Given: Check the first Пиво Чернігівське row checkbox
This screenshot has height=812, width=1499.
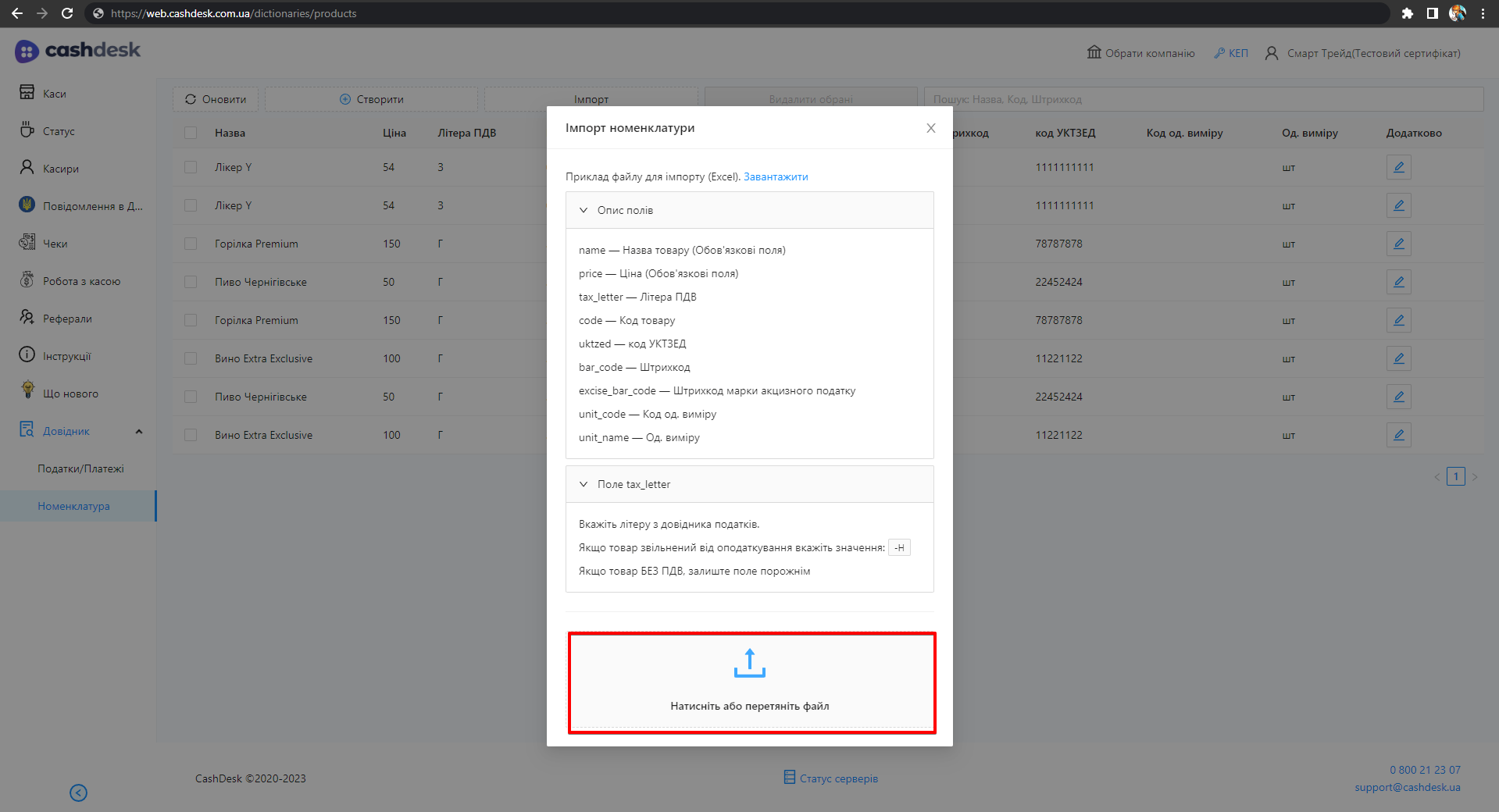Looking at the screenshot, I should pyautogui.click(x=191, y=282).
